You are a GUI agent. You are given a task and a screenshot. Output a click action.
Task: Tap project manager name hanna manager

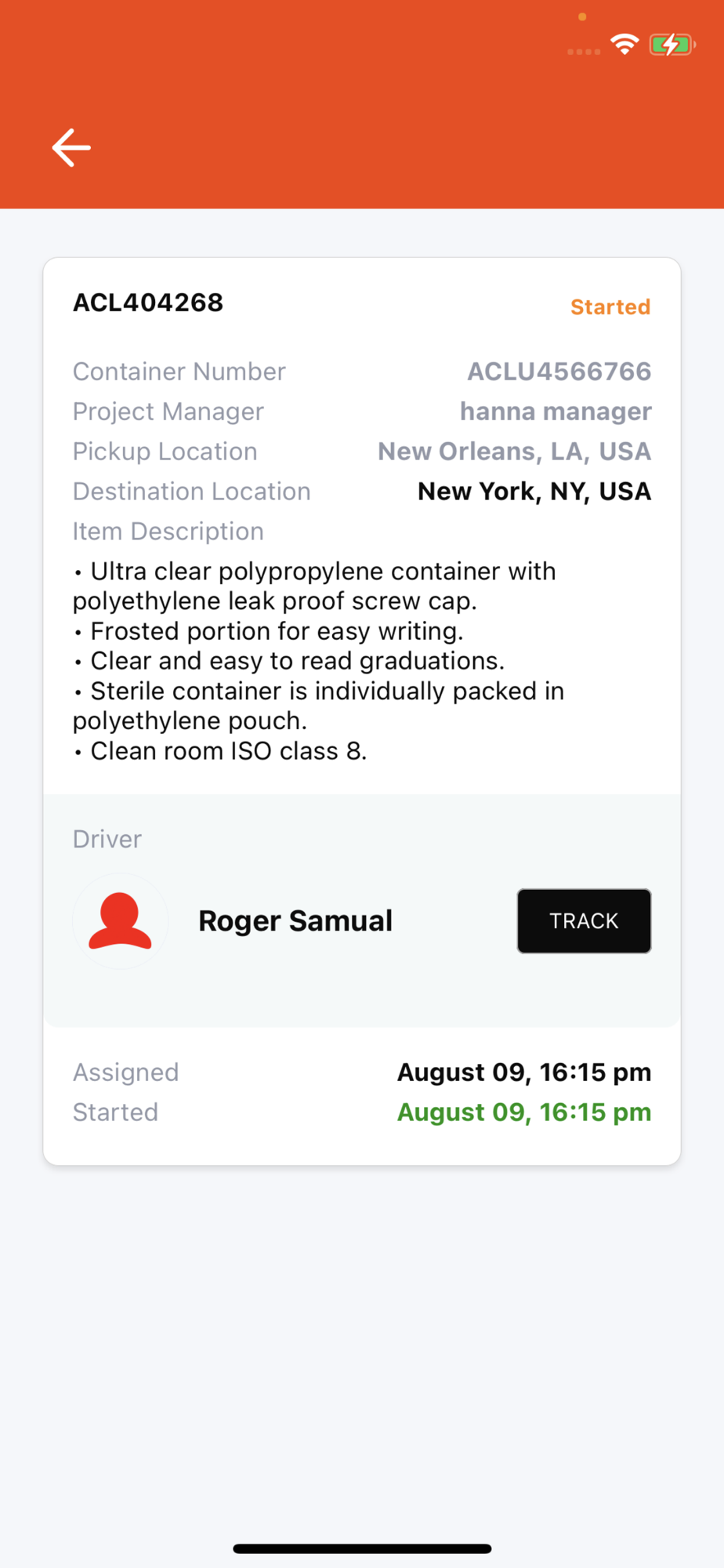coord(556,412)
